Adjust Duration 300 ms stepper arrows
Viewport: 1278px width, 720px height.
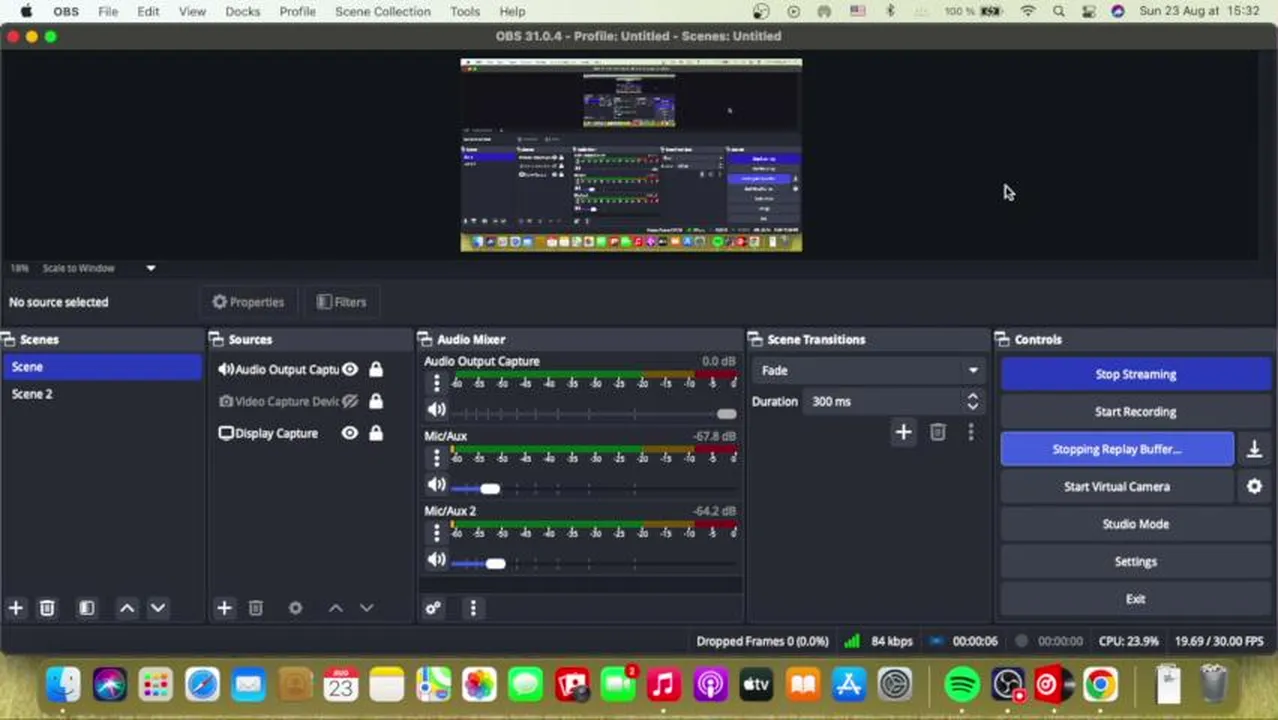coord(972,401)
